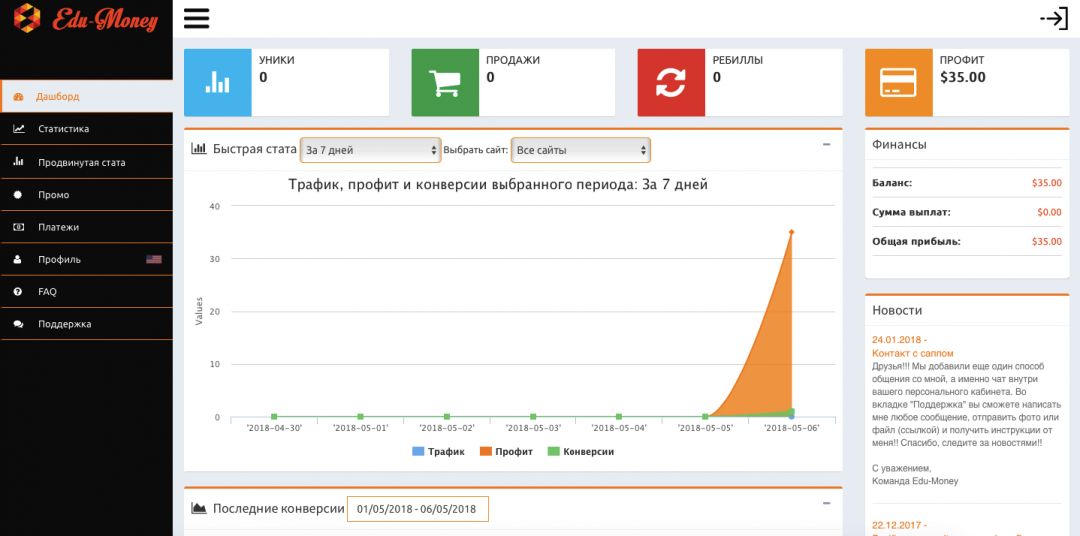Collapse the Быстрая стата panel
Viewport: 1080px width, 536px height.
pos(827,145)
